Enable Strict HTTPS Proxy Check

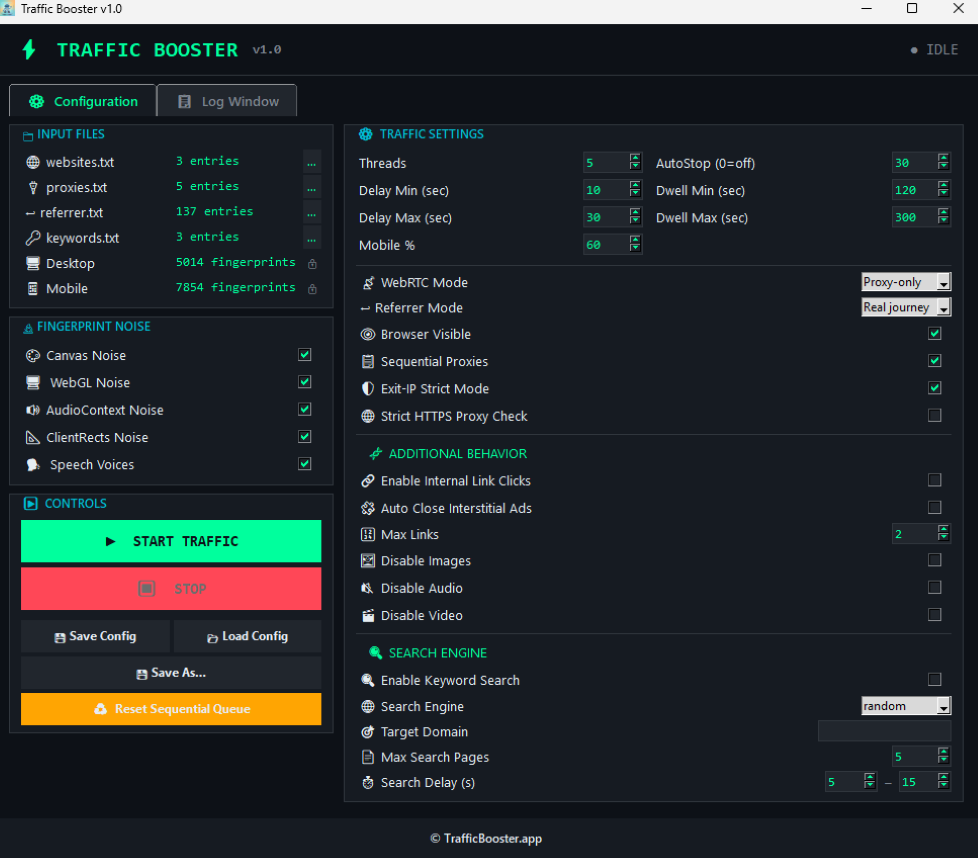(935, 416)
